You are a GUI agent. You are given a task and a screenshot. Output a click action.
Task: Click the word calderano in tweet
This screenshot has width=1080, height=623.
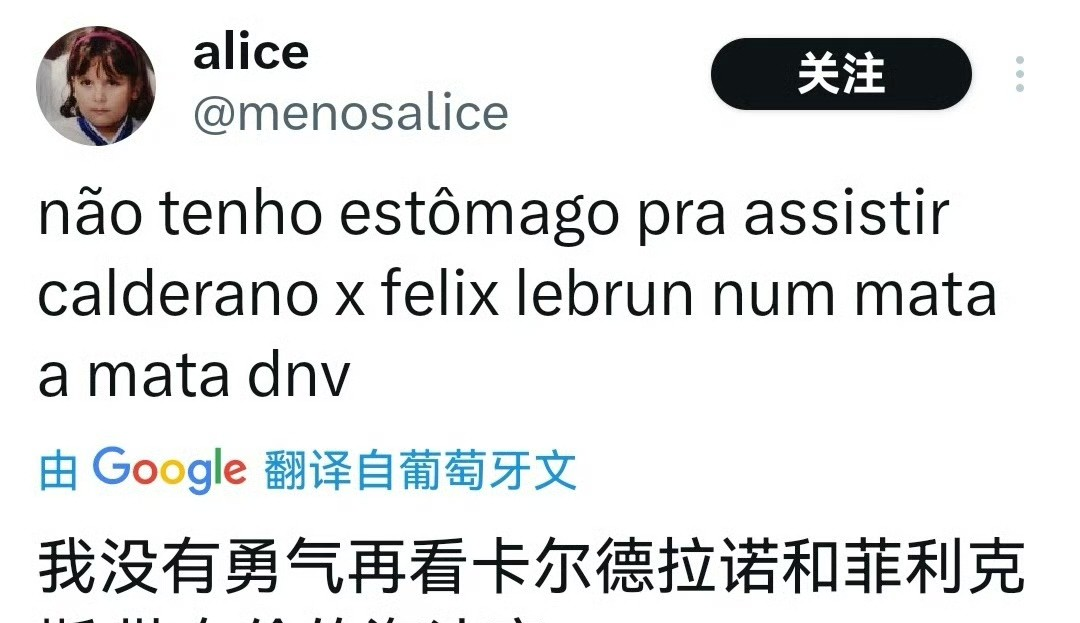178,294
